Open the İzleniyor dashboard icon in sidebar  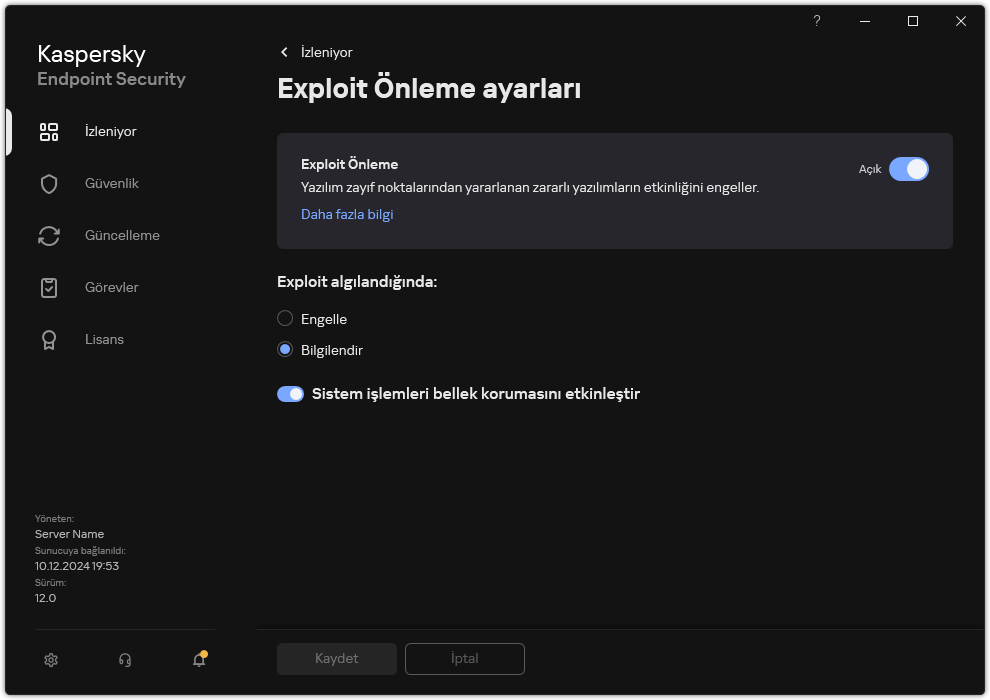tap(48, 131)
